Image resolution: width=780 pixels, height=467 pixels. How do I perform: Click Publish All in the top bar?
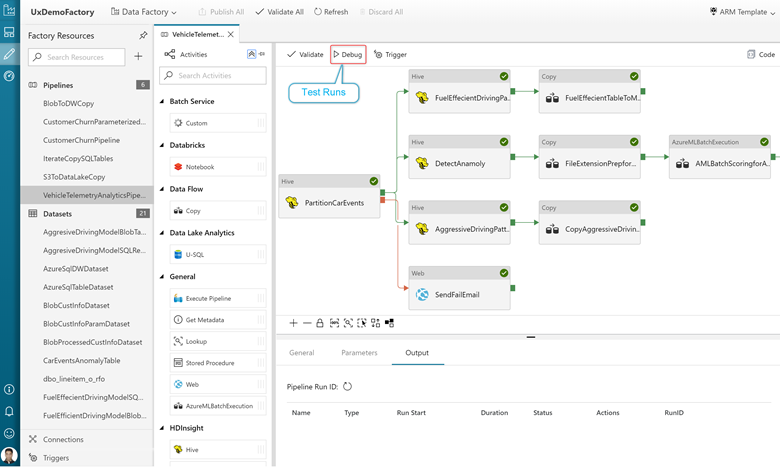(x=221, y=12)
